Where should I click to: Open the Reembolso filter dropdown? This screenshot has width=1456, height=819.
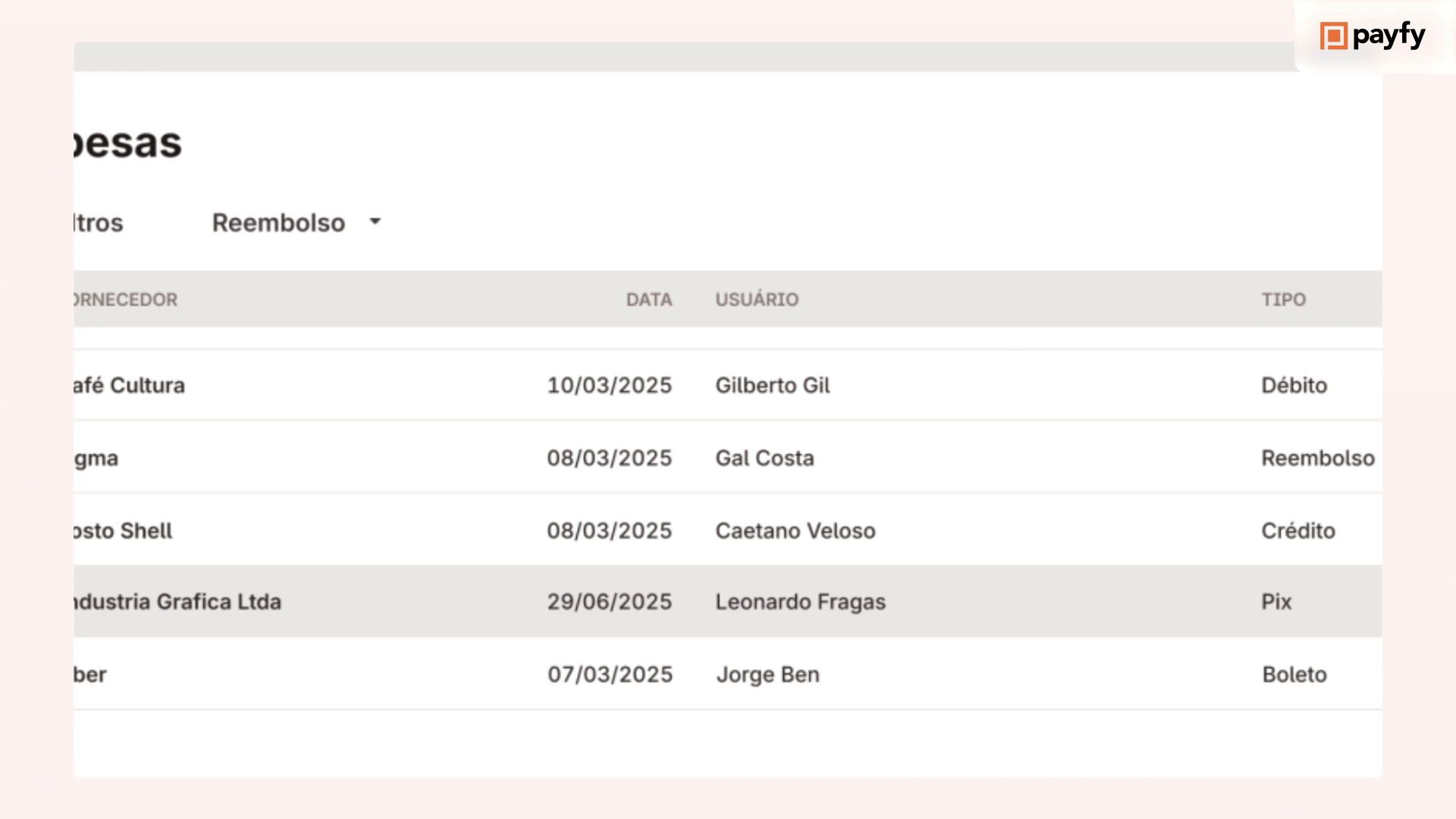coord(278,223)
